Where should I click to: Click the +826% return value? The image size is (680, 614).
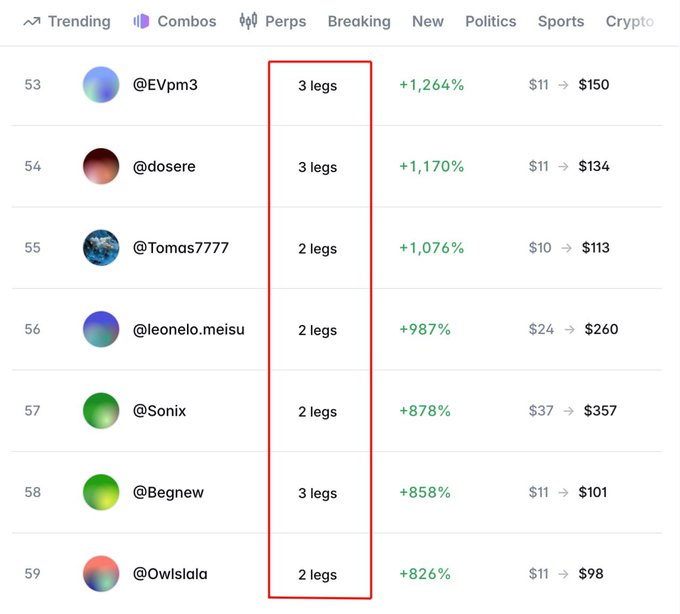425,574
